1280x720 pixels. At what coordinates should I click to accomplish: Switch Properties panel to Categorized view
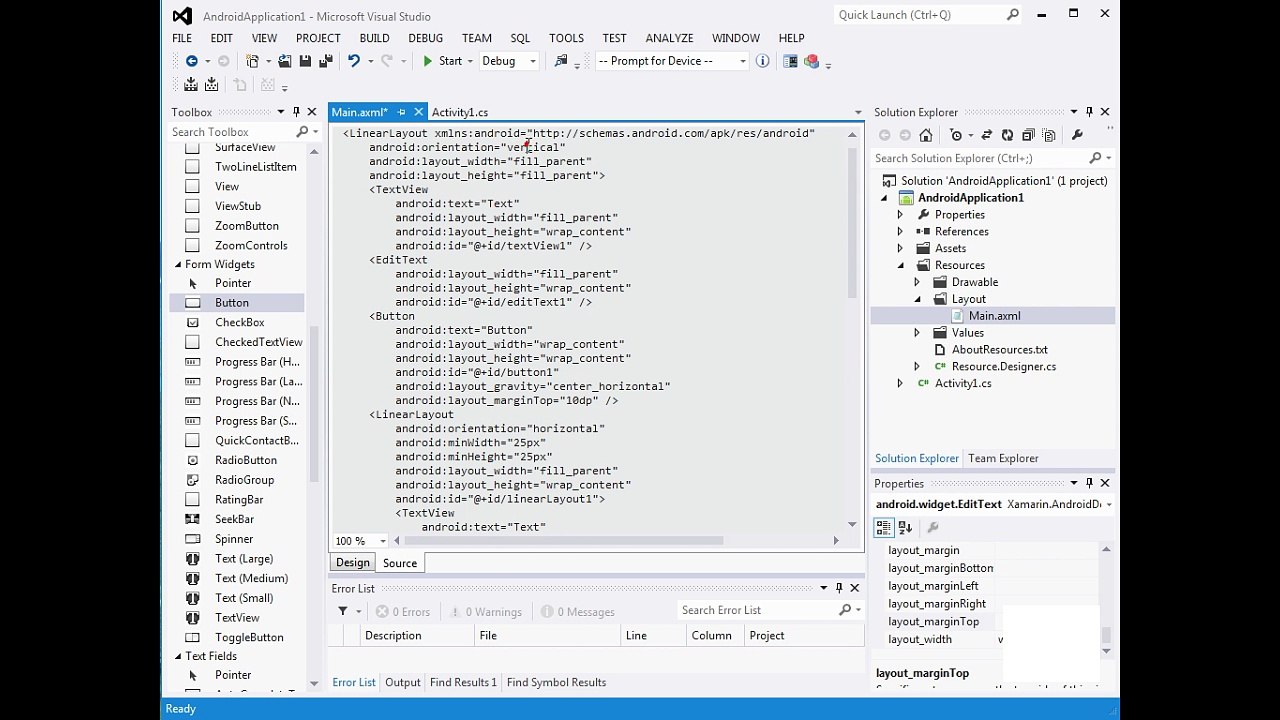click(884, 527)
